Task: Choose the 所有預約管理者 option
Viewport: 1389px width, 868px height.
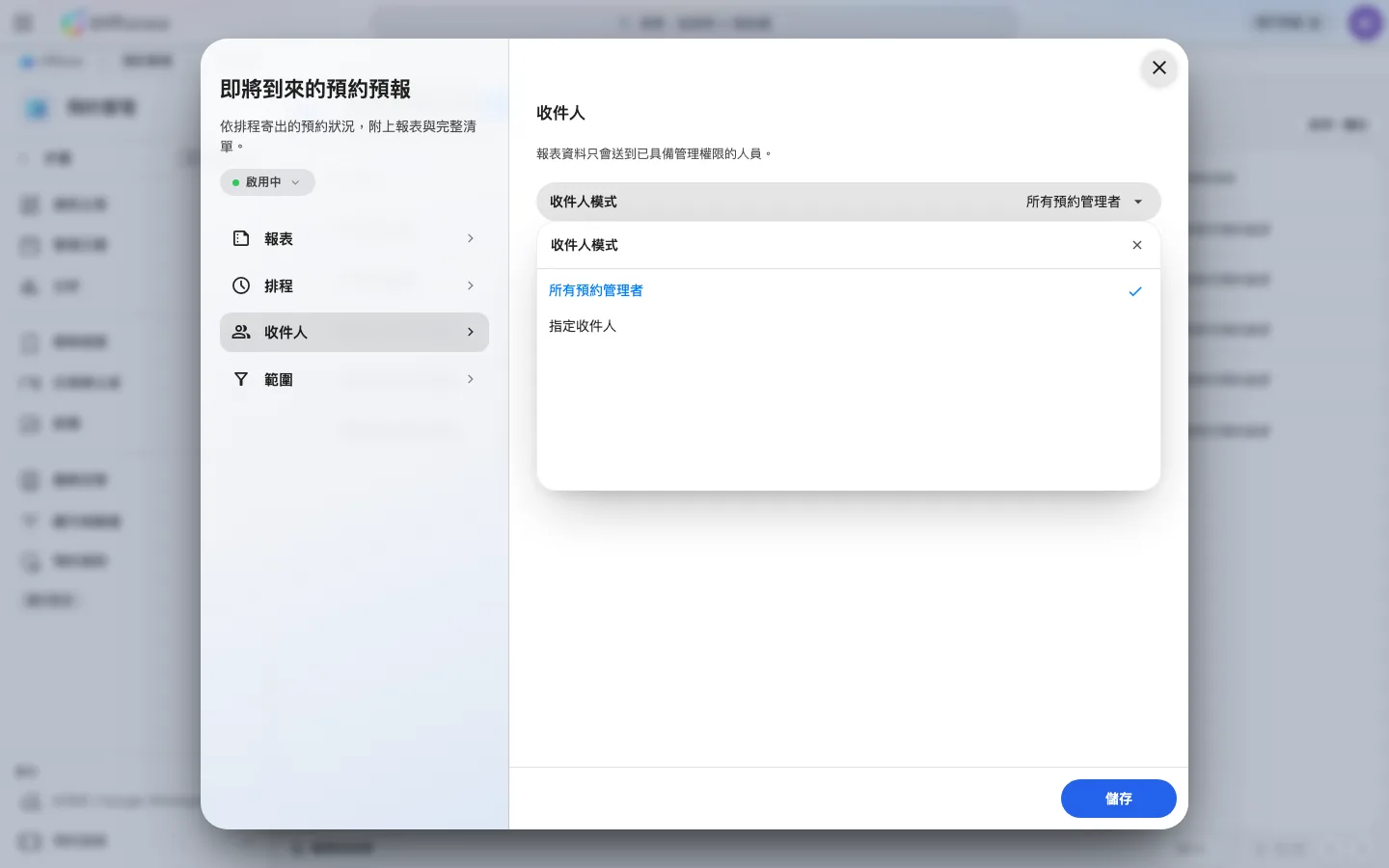Action: [x=848, y=290]
